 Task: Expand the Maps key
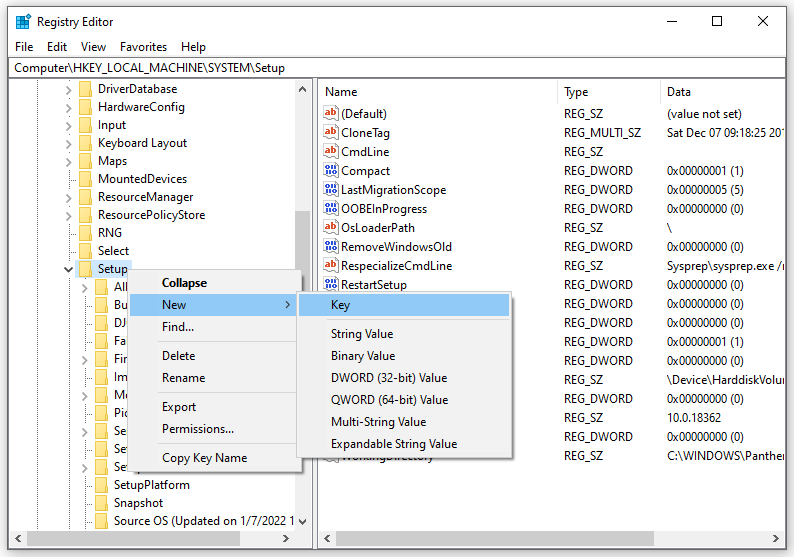(68, 162)
